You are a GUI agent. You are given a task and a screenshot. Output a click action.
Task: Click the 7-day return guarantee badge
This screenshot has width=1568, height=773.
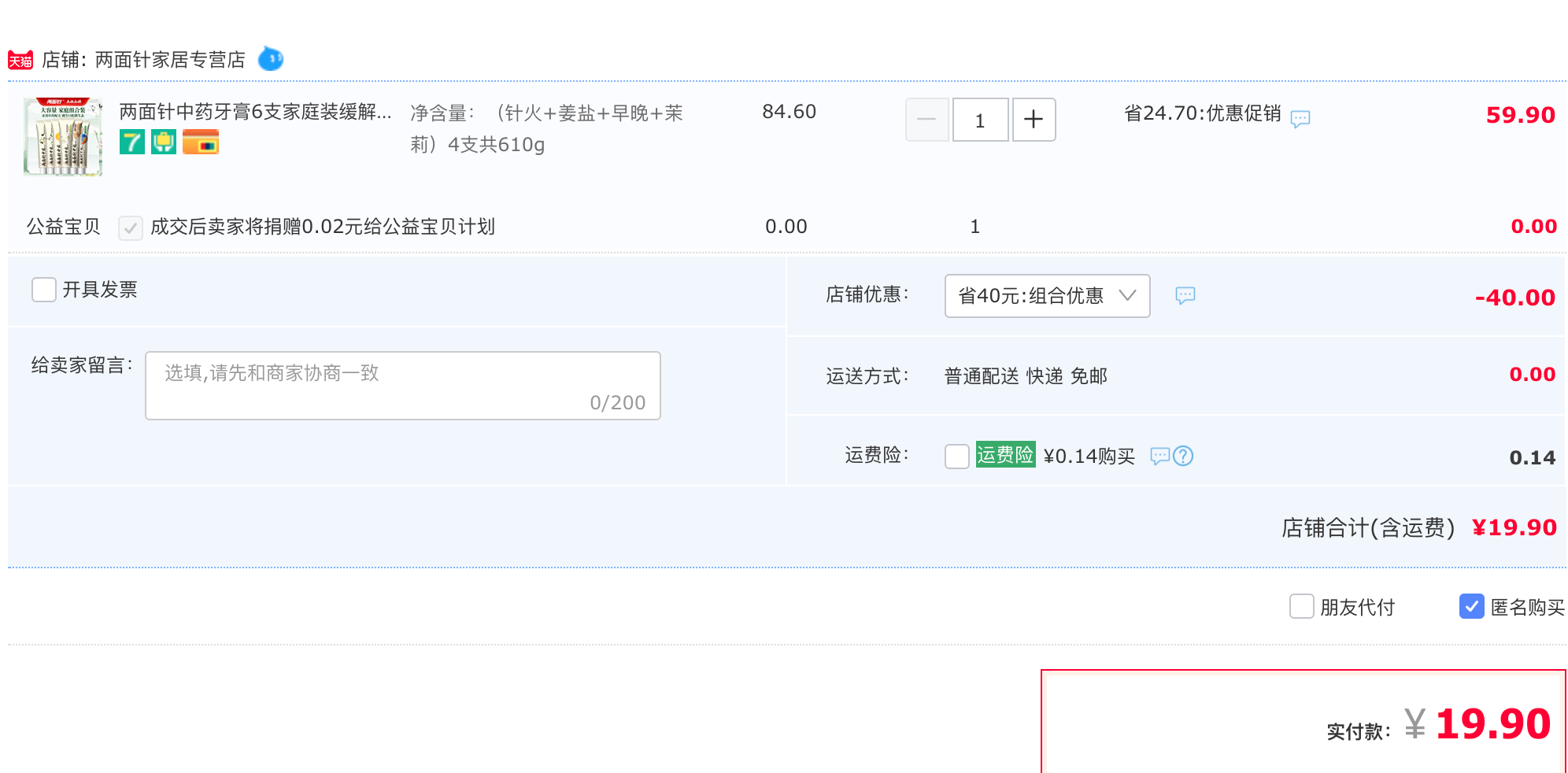[x=132, y=142]
